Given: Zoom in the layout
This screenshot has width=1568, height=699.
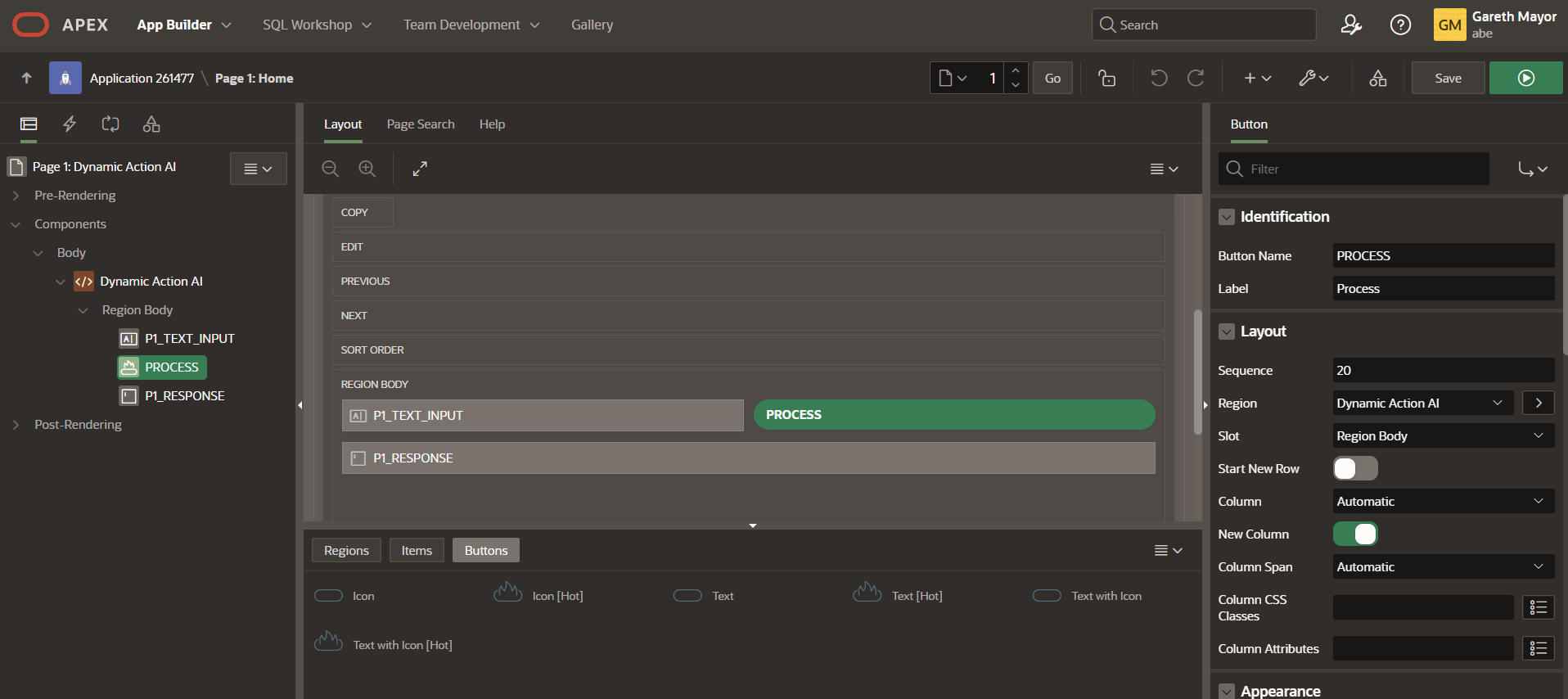Looking at the screenshot, I should (x=367, y=169).
